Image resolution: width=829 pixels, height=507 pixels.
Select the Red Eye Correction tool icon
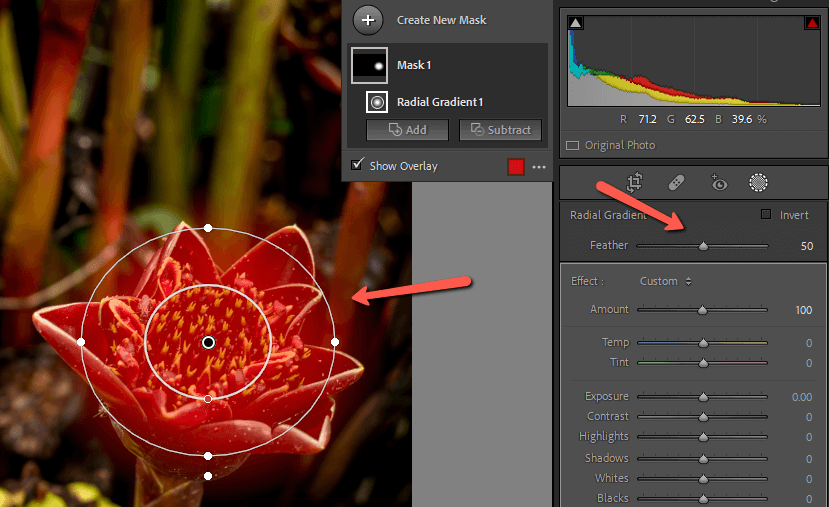pos(719,182)
